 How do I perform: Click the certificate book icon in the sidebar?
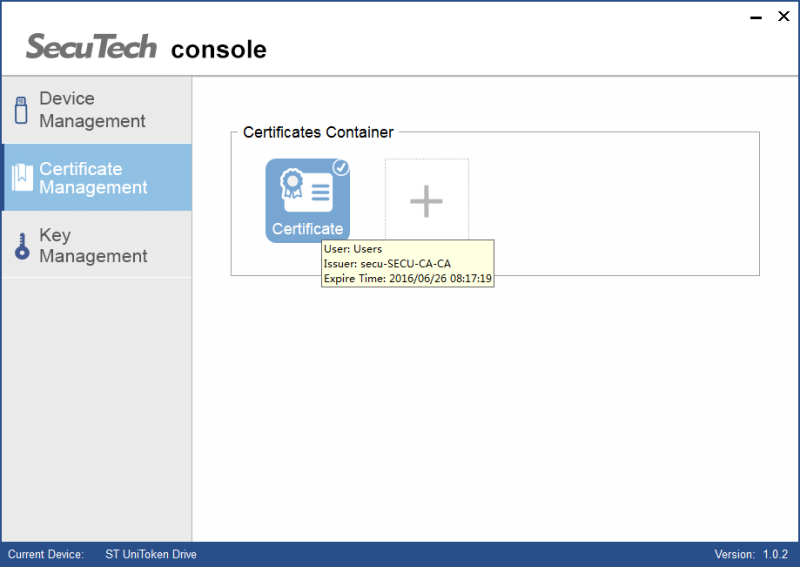coord(22,178)
